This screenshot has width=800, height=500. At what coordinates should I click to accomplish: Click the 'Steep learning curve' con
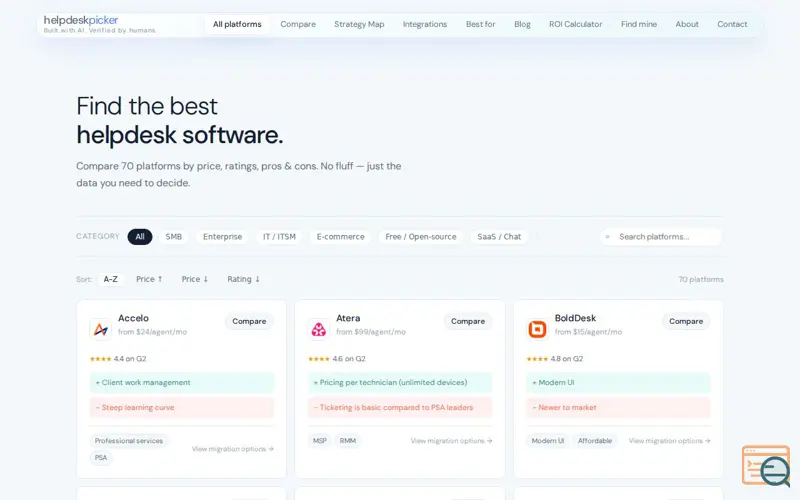coord(182,408)
